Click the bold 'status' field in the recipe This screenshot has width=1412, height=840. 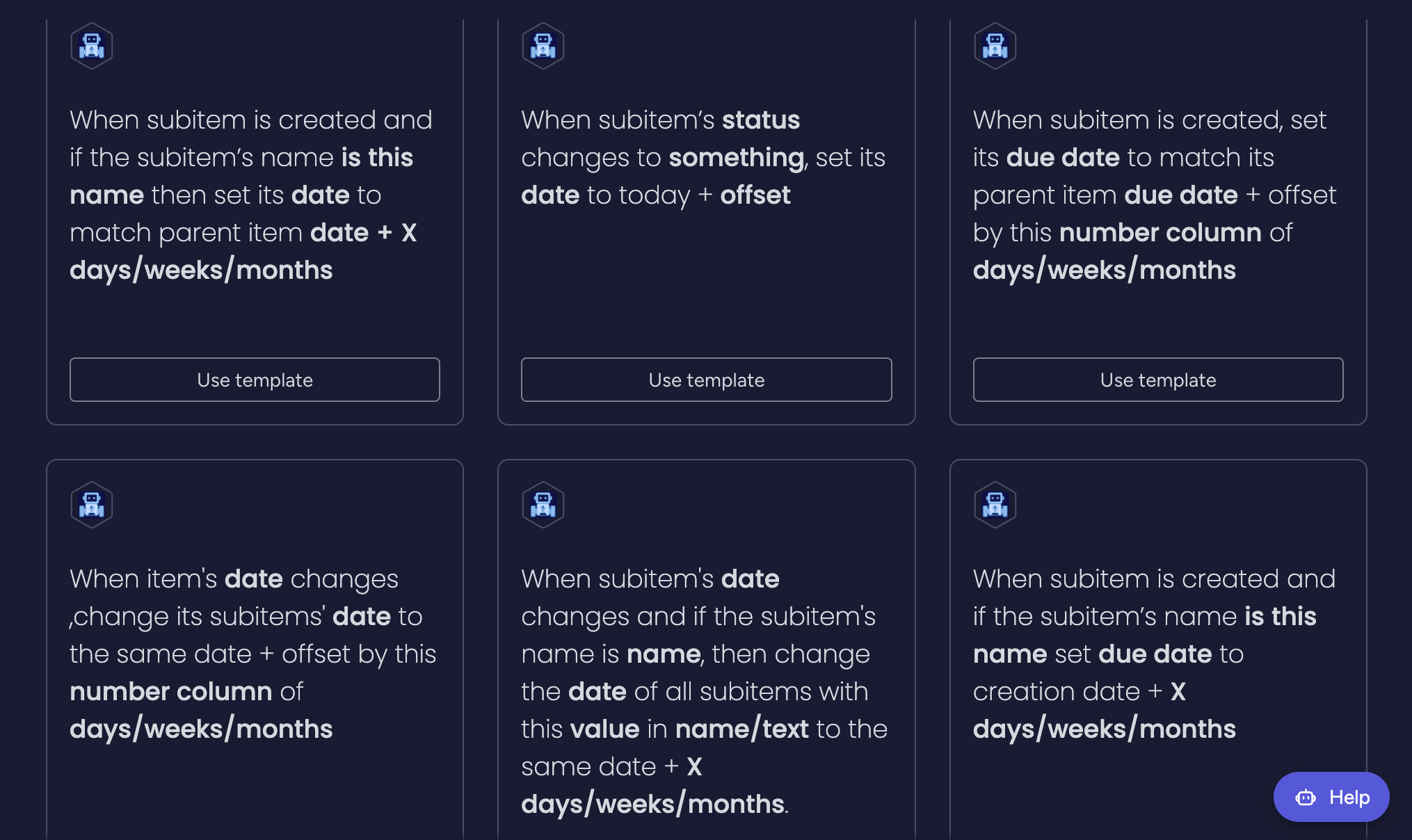tap(761, 120)
